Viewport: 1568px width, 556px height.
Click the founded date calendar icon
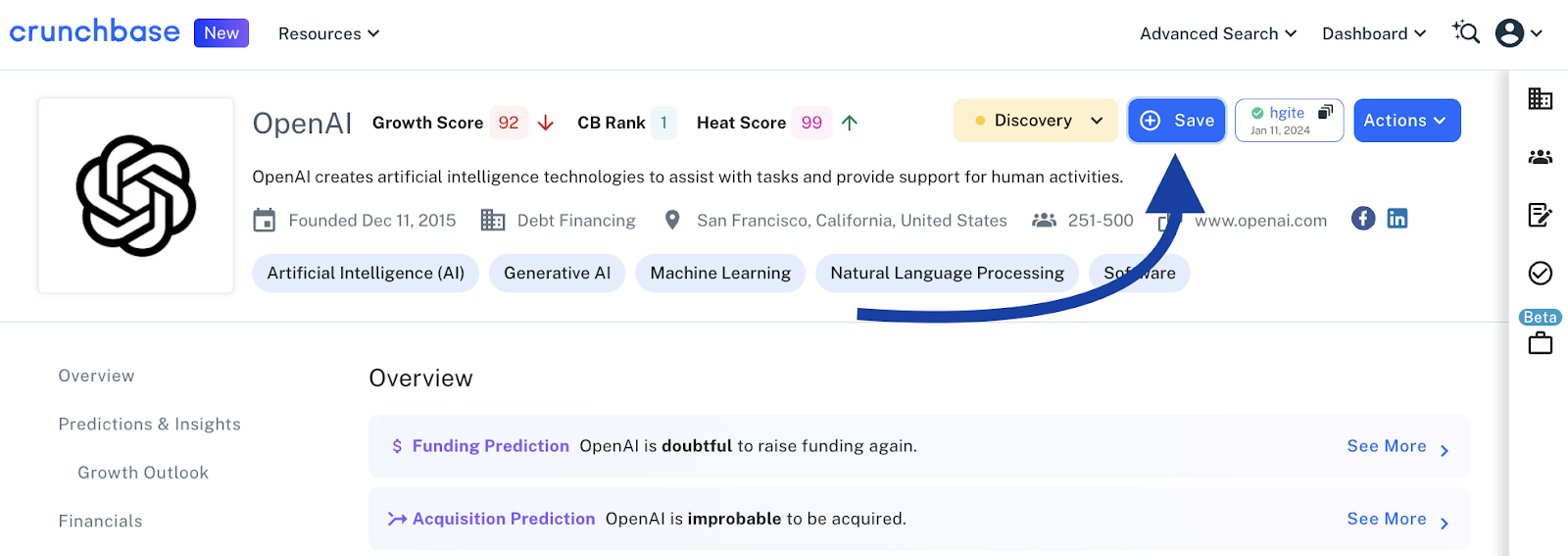(265, 220)
